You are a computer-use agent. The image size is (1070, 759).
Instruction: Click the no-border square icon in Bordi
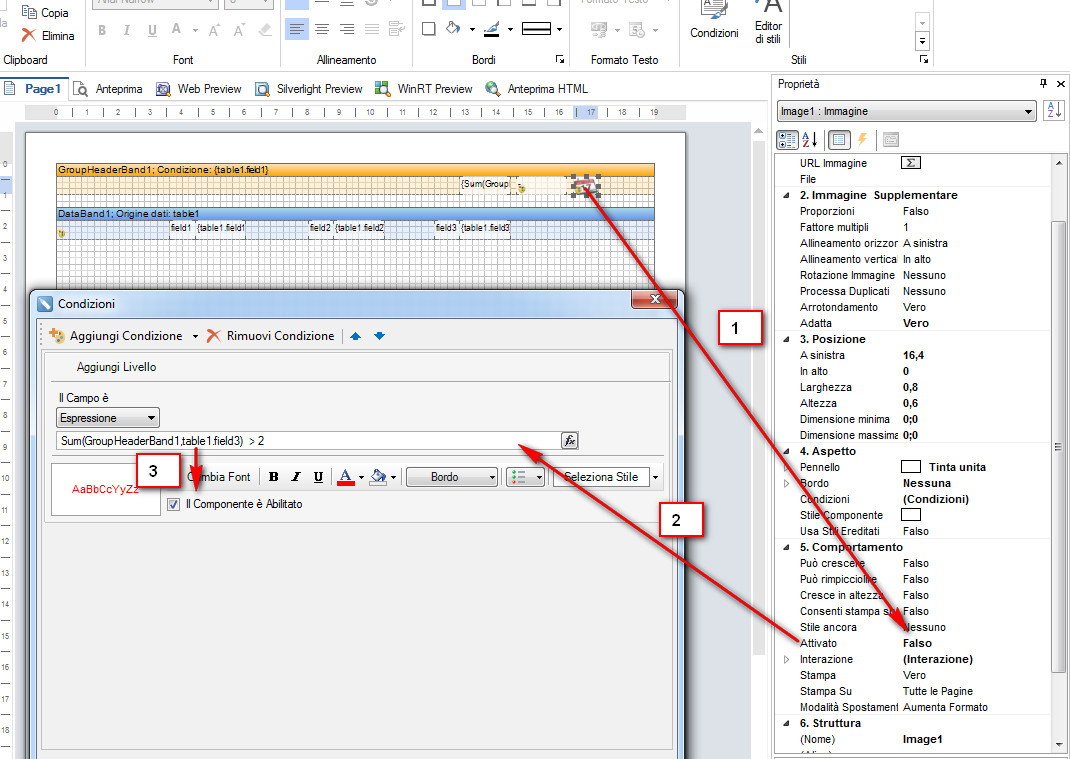pyautogui.click(x=429, y=29)
